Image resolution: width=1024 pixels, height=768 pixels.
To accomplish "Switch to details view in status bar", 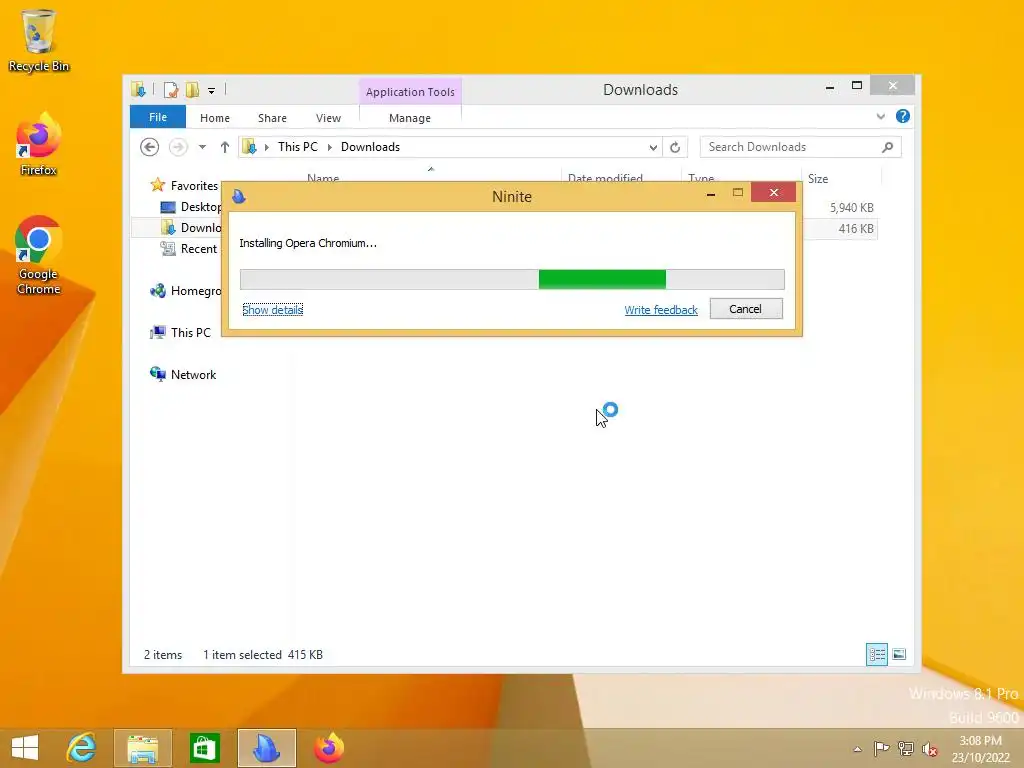I will [x=876, y=654].
